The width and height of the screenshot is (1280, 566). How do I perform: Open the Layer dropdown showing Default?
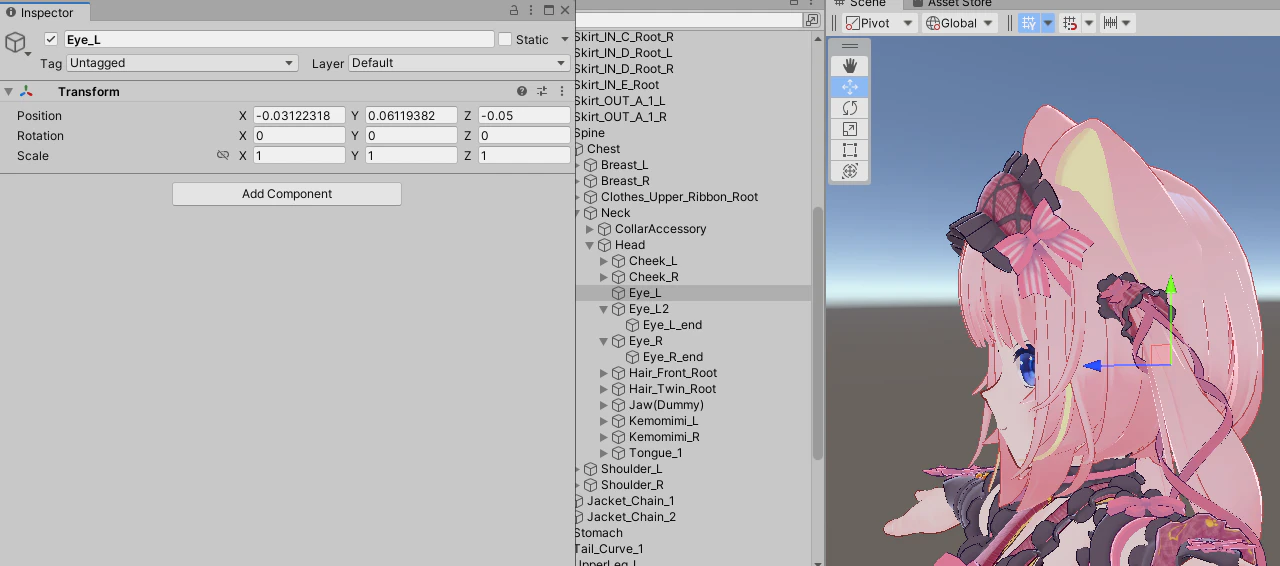(459, 63)
